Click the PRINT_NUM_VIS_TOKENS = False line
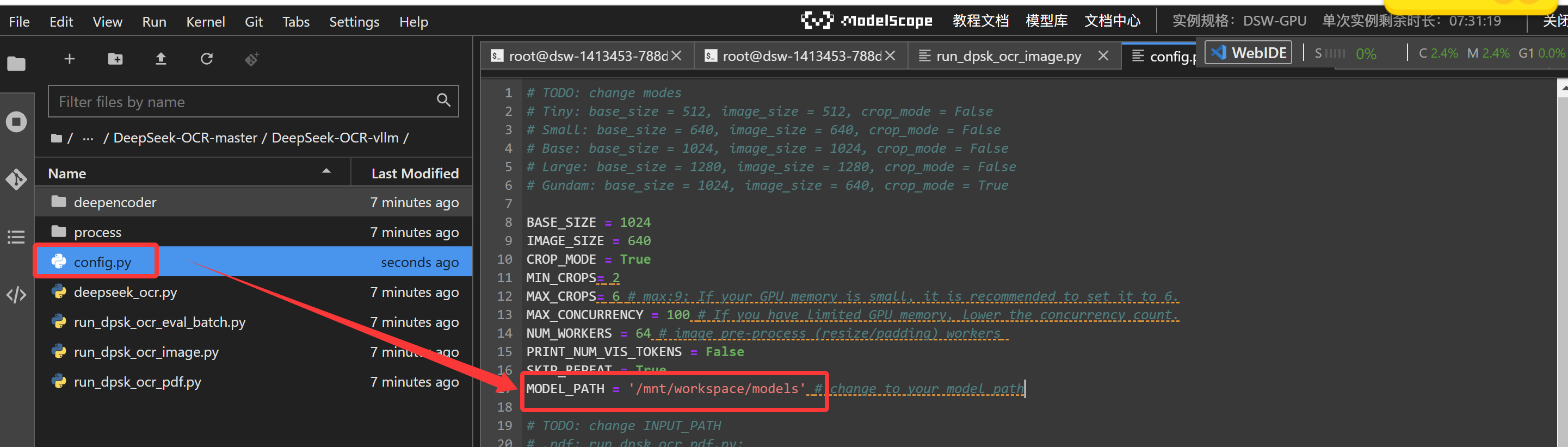 635,351
